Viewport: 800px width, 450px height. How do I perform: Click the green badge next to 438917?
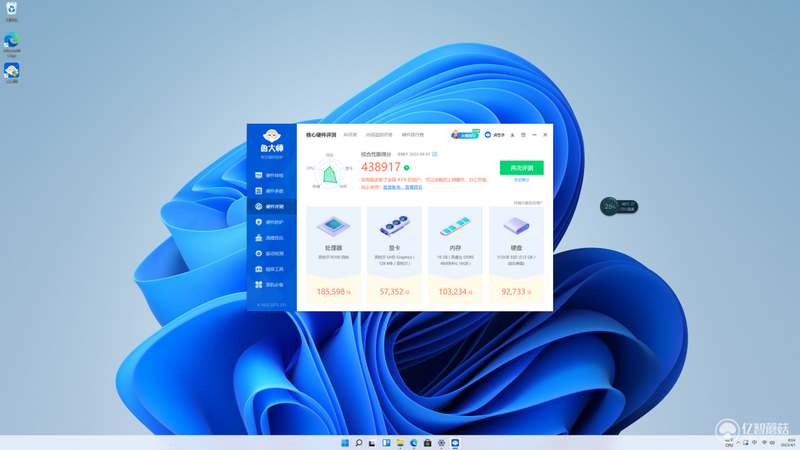(x=407, y=167)
